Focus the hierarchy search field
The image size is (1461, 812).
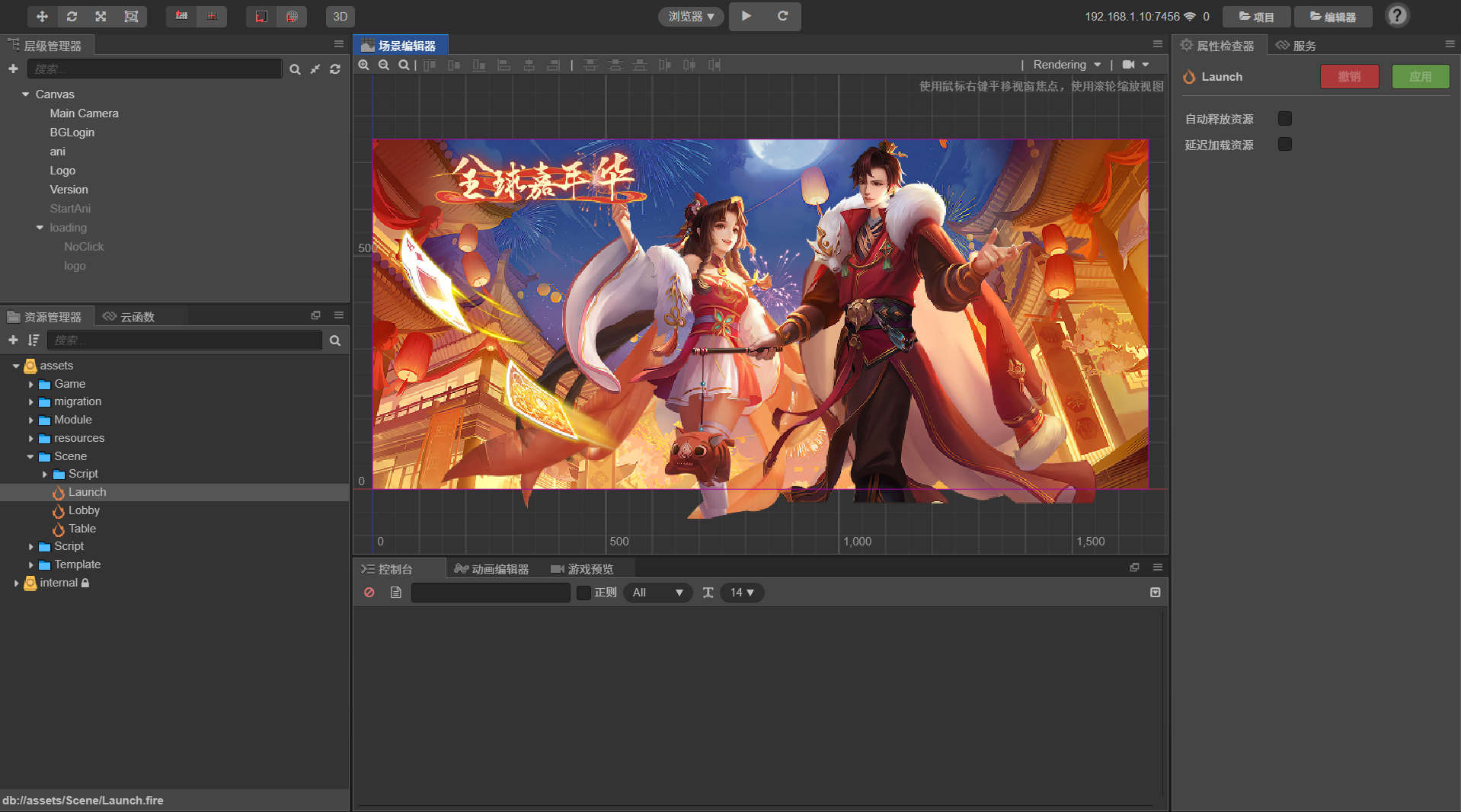(155, 69)
